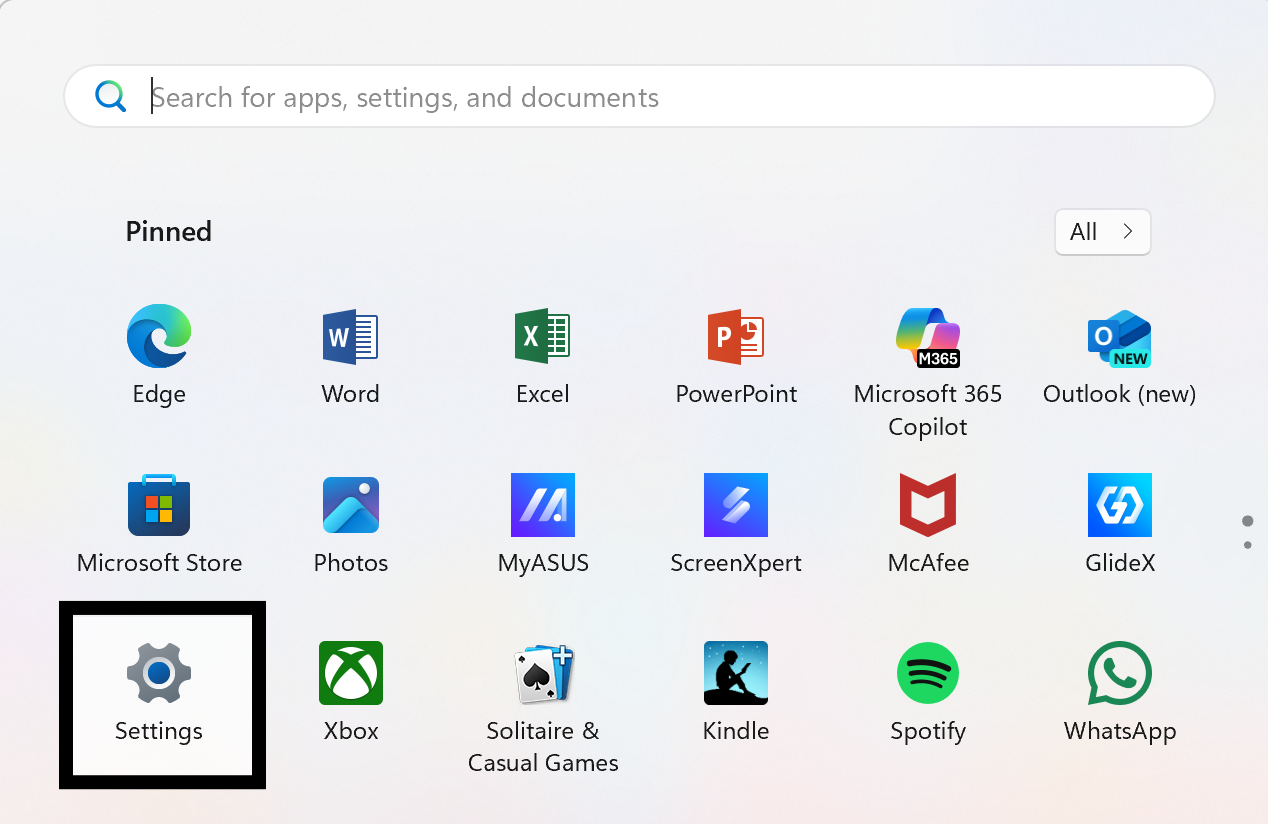Launch the GlideX app

tap(1120, 524)
